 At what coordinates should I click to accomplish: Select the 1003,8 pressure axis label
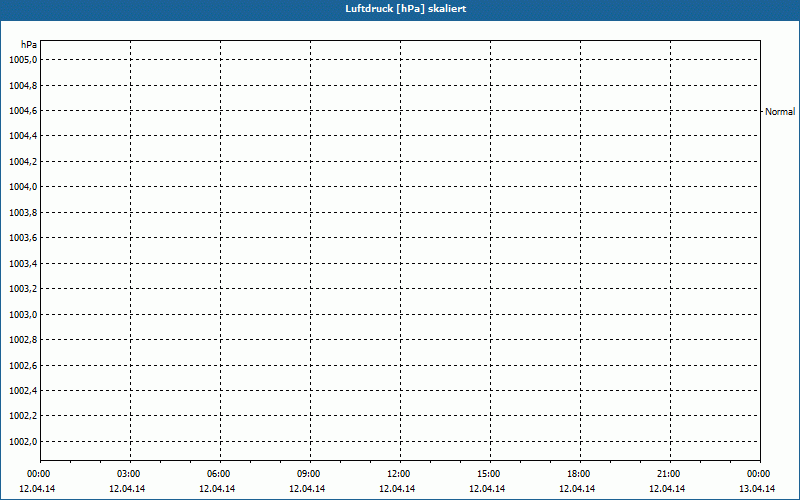click(x=23, y=213)
